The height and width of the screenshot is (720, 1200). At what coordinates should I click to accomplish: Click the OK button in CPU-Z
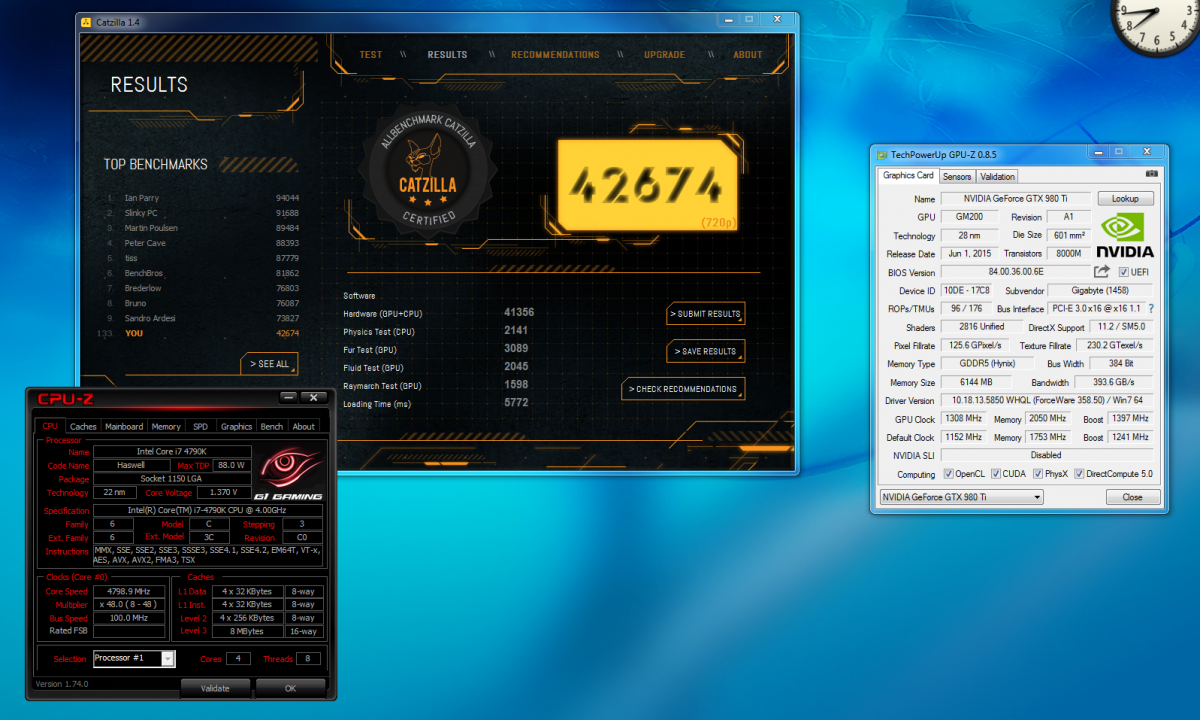pyautogui.click(x=290, y=688)
